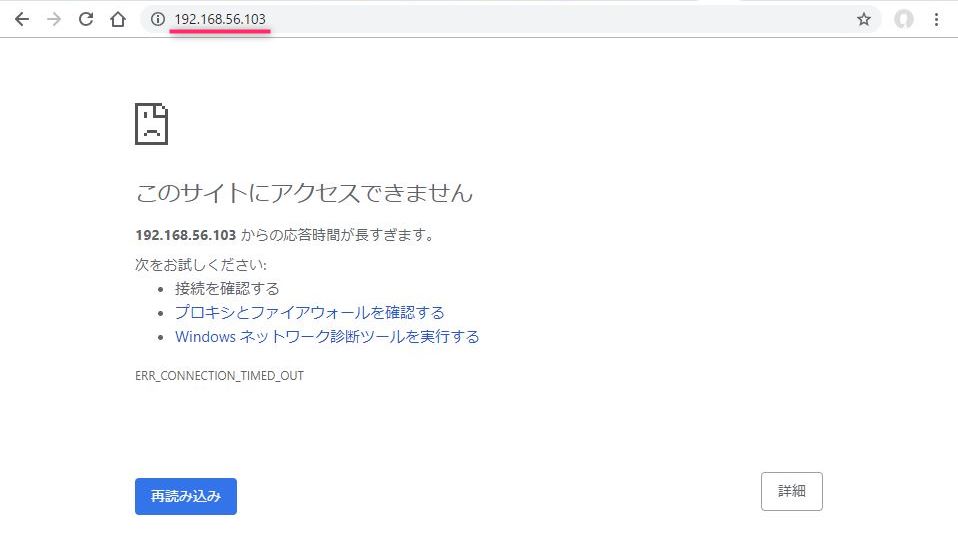View site information via the info icon
Screen dimensions: 958x537
coord(158,19)
